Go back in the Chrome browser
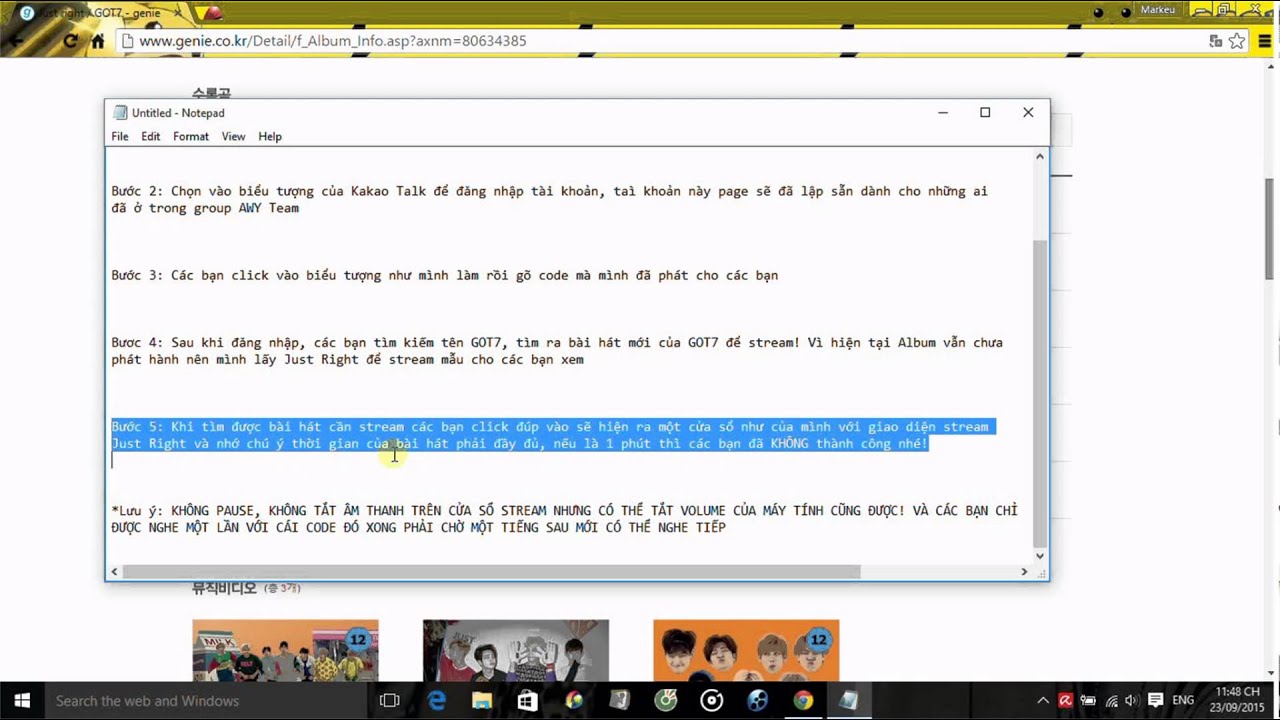The width and height of the screenshot is (1280, 720). [x=15, y=41]
